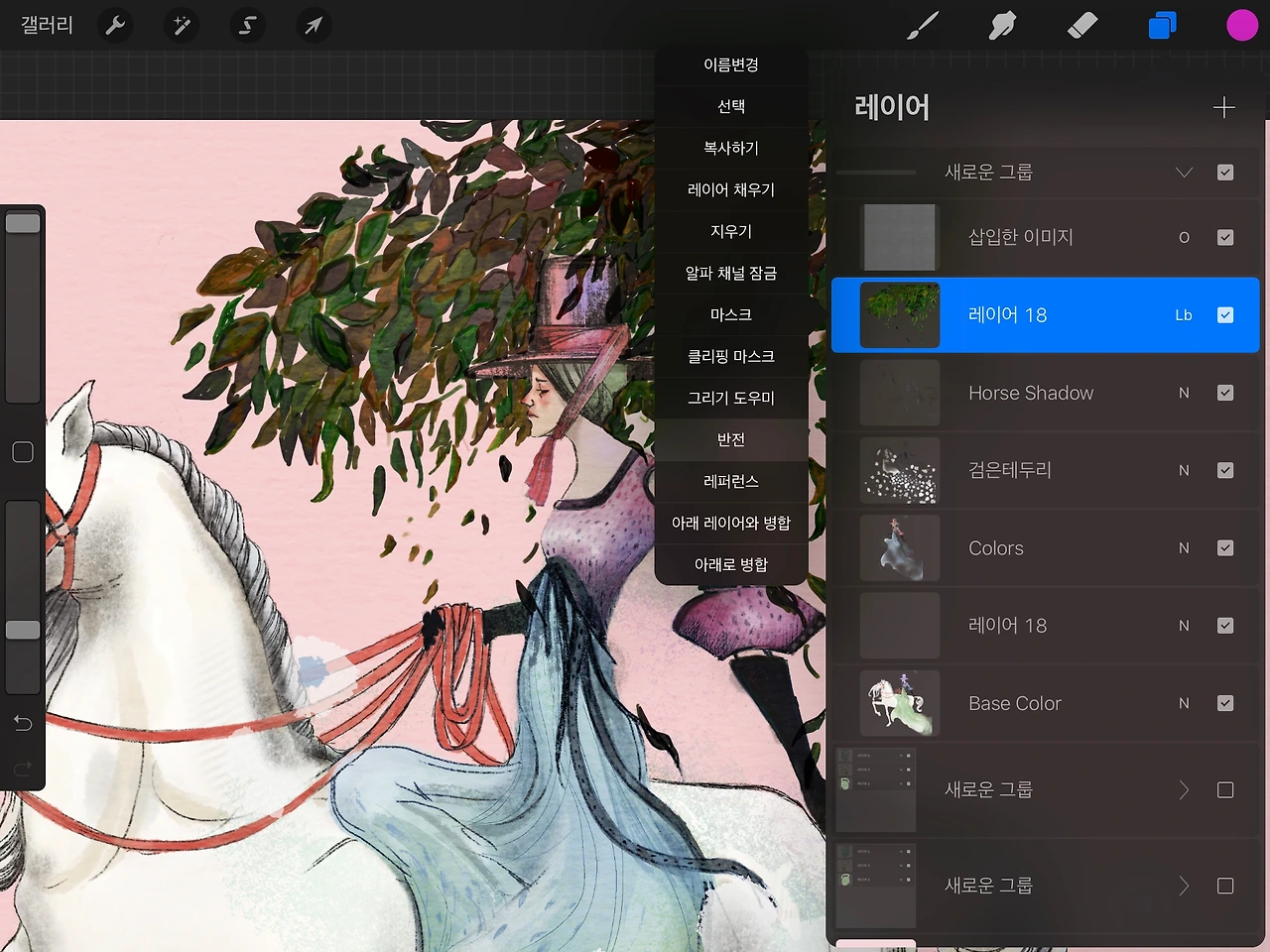Choose 클리핑 마스크 from the layer menu
Viewport: 1270px width, 952px height.
point(731,356)
